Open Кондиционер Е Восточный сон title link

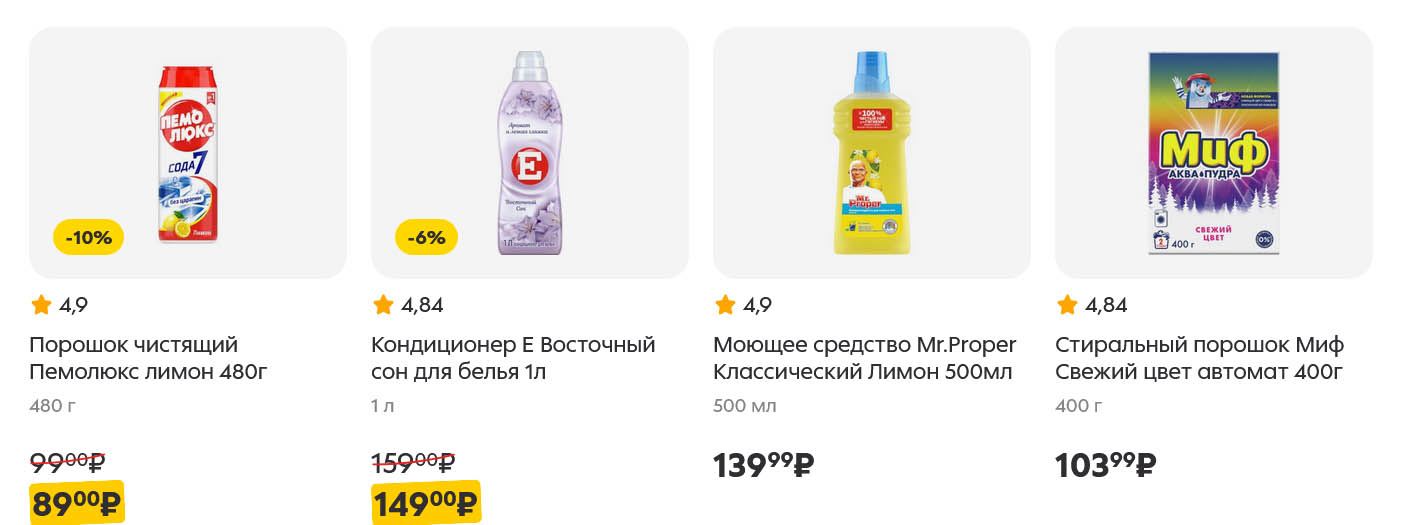click(x=512, y=359)
